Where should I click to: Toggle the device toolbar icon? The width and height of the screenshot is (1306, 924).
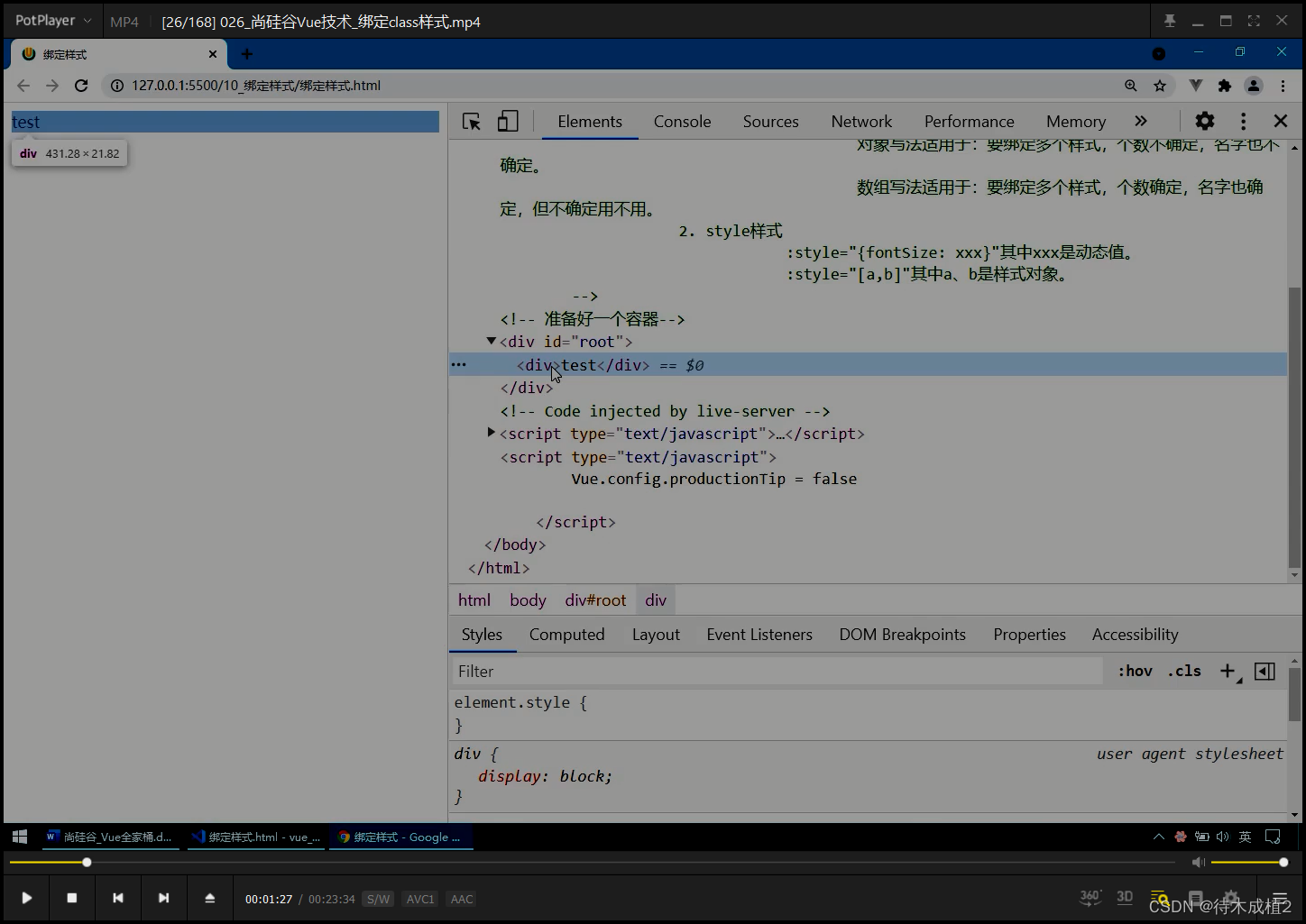(509, 122)
